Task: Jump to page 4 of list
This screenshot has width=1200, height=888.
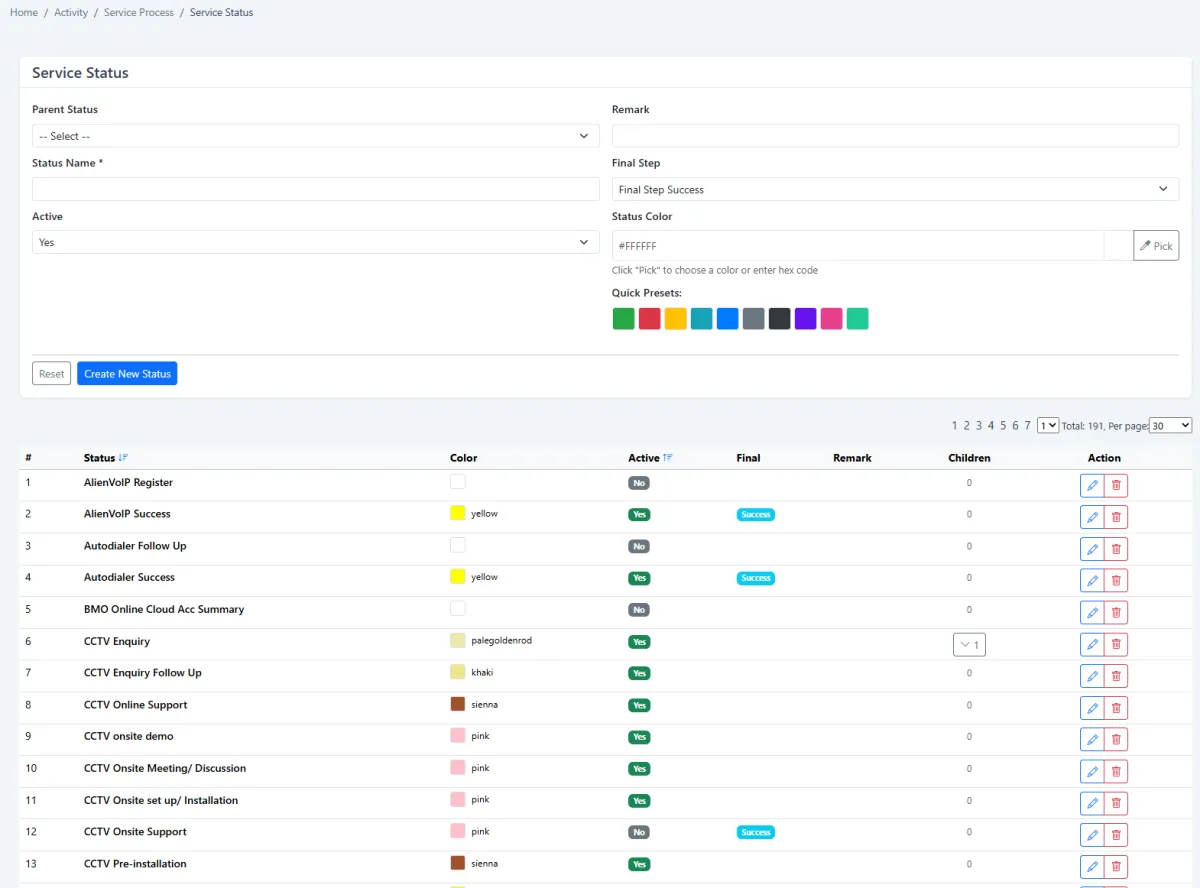Action: click(991, 425)
